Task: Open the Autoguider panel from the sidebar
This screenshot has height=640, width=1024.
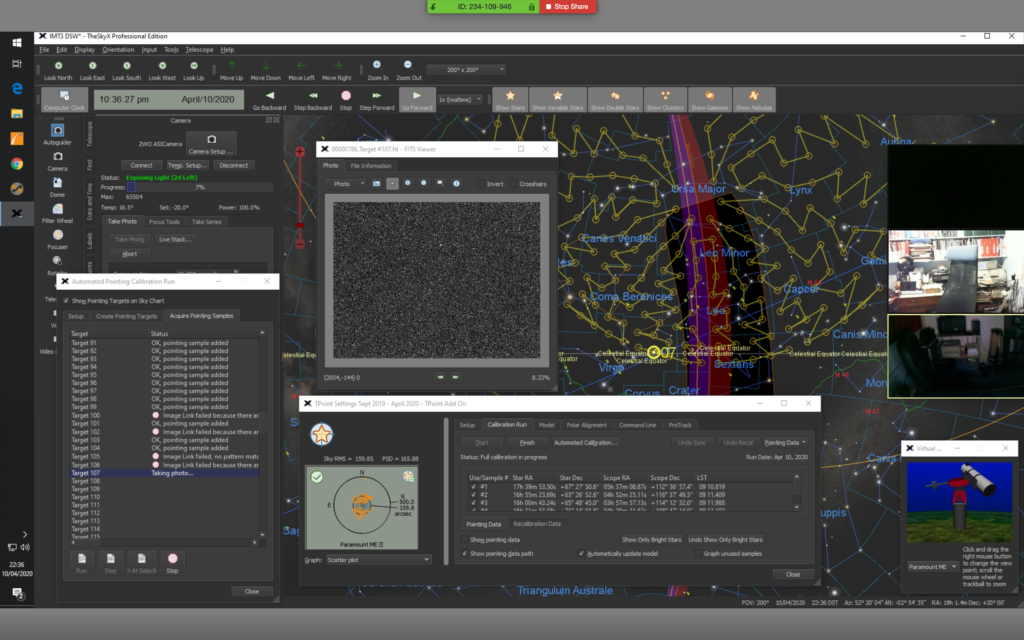Action: pos(57,134)
